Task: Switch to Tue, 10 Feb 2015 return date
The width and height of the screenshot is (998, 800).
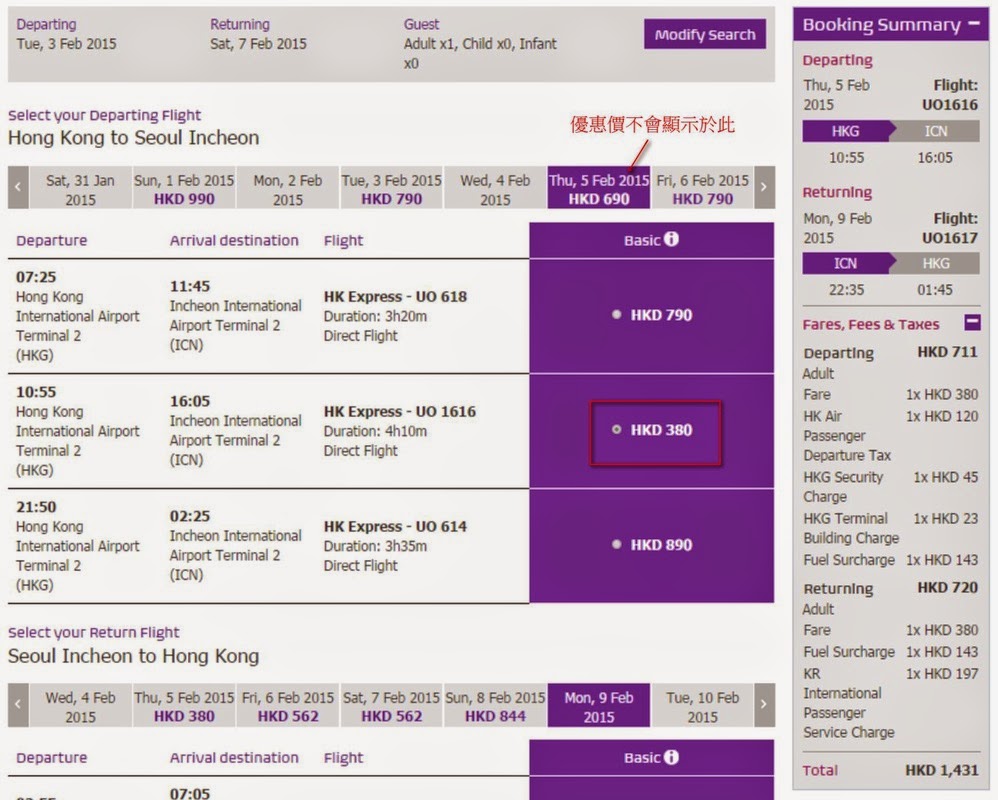Action: [x=702, y=706]
